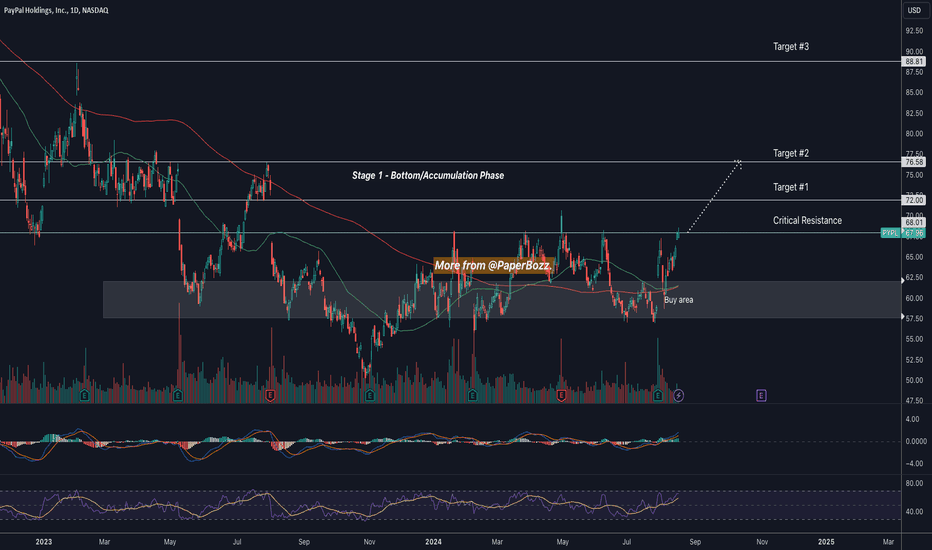Click the 92.50 value on price scale
This screenshot has height=550, width=932.
coord(914,30)
